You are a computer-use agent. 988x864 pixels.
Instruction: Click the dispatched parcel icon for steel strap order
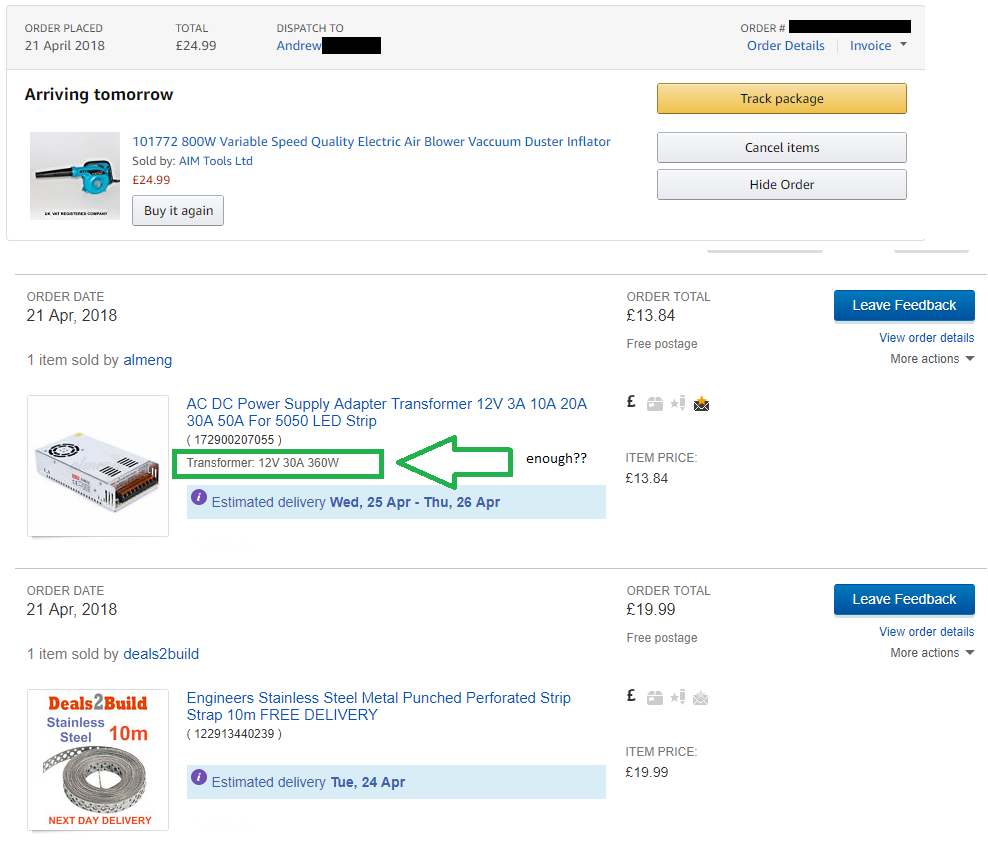655,698
